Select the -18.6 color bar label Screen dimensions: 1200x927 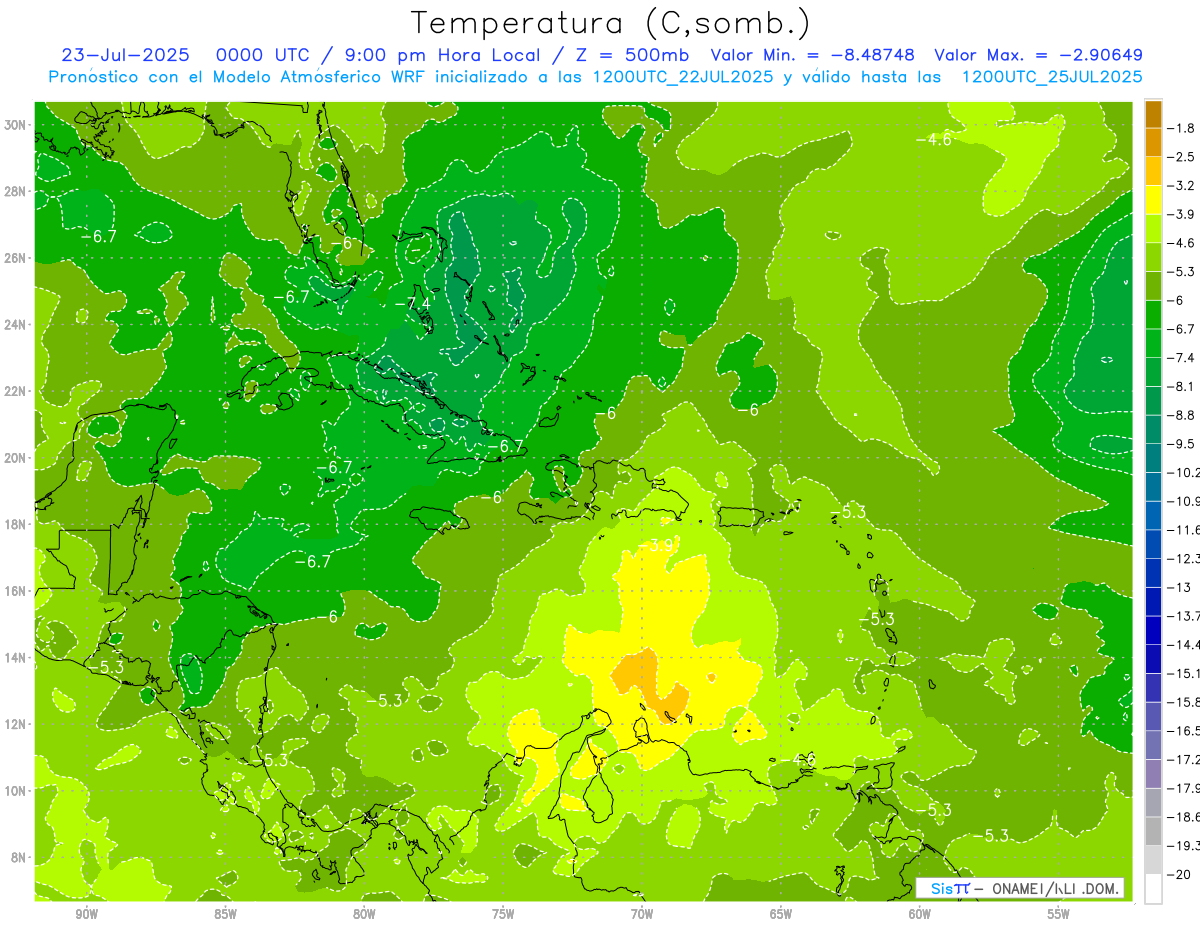(x=1184, y=817)
